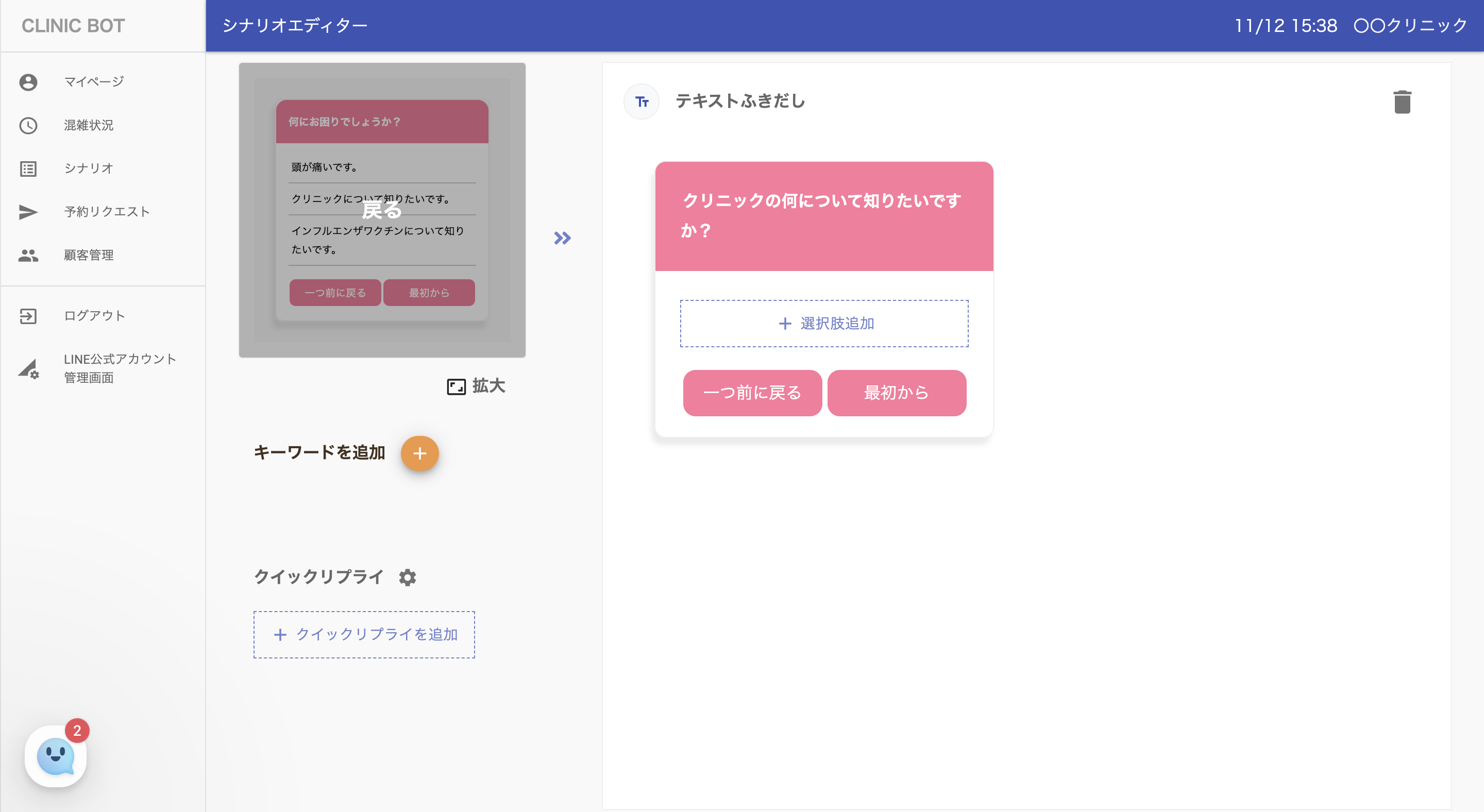This screenshot has width=1484, height=812.
Task: Click ログアウト to sign out
Action: click(x=94, y=316)
